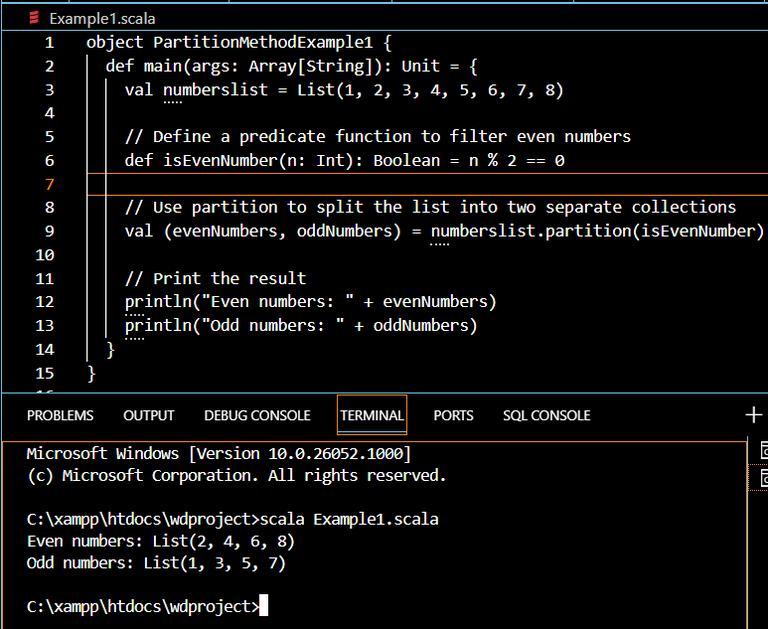Switch to the SQL CONSOLE tab

[546, 415]
